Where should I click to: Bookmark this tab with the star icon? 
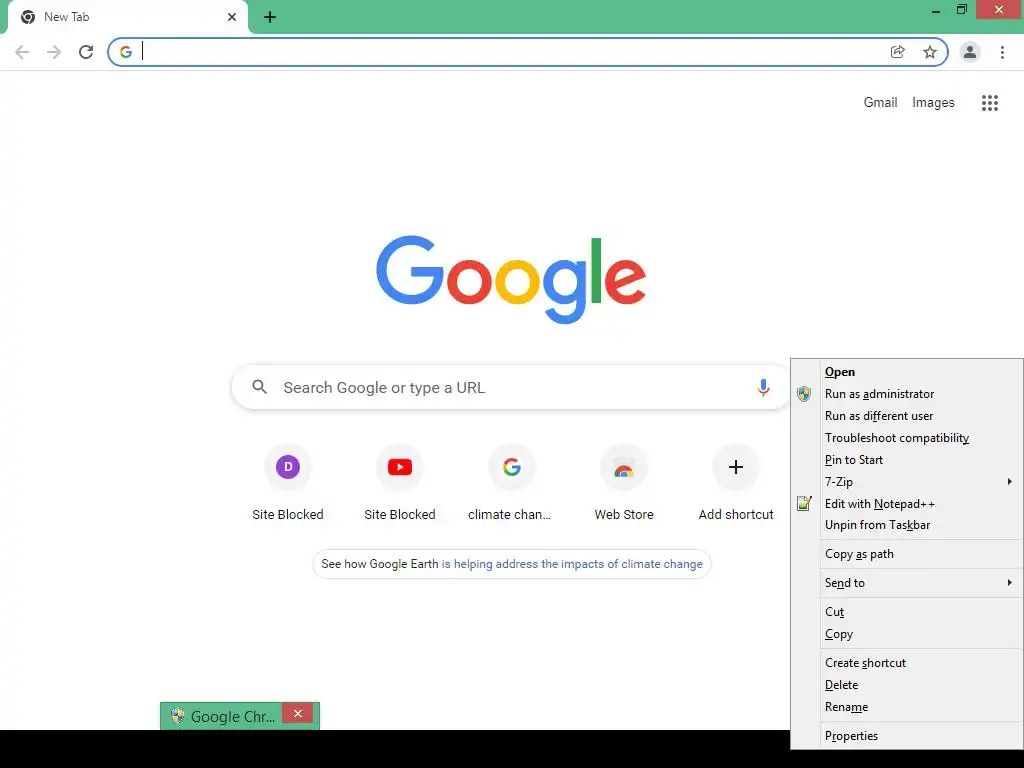[930, 52]
